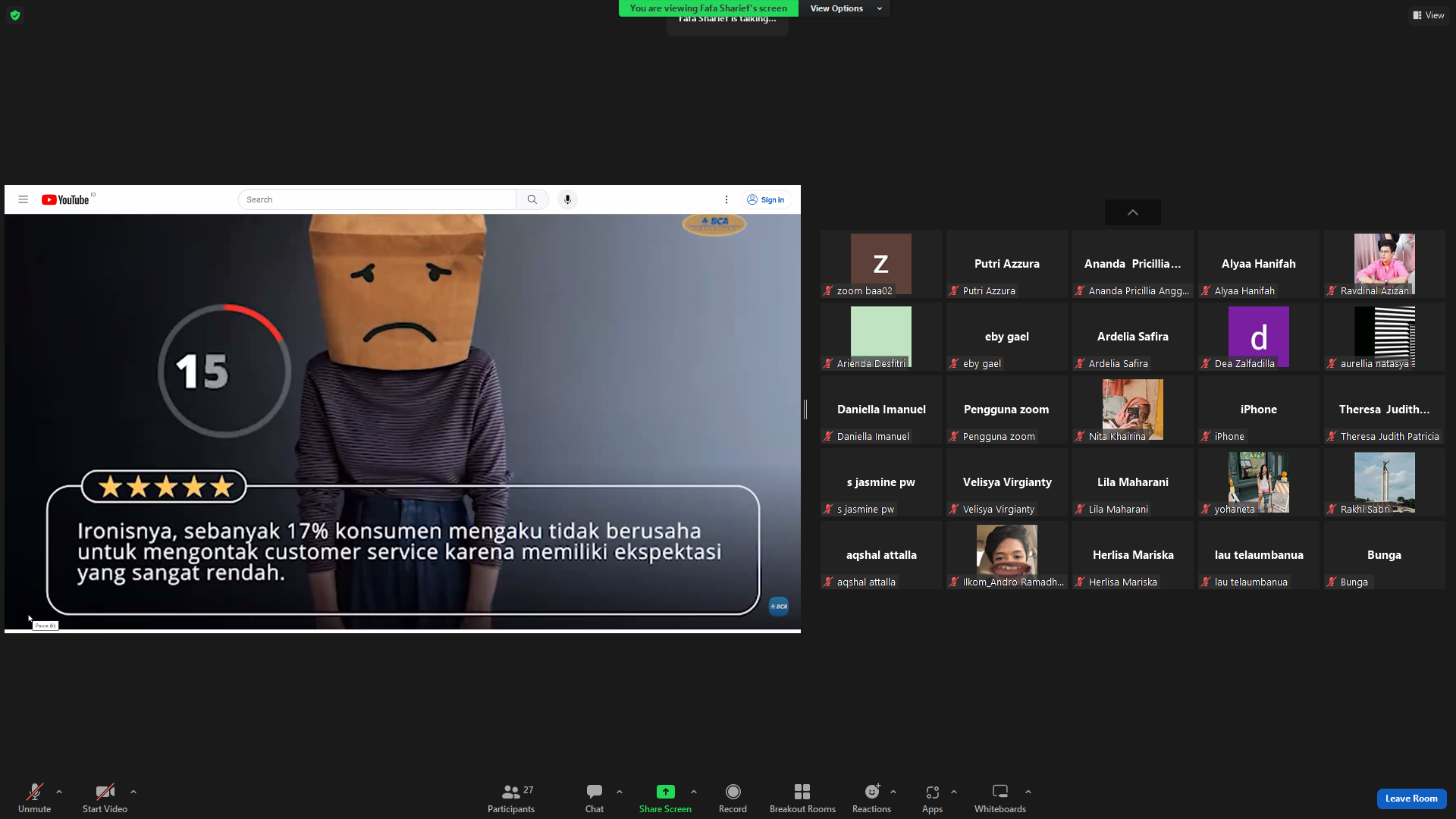Click the YouTube search magnifier button
1456x819 pixels.
pyautogui.click(x=532, y=199)
